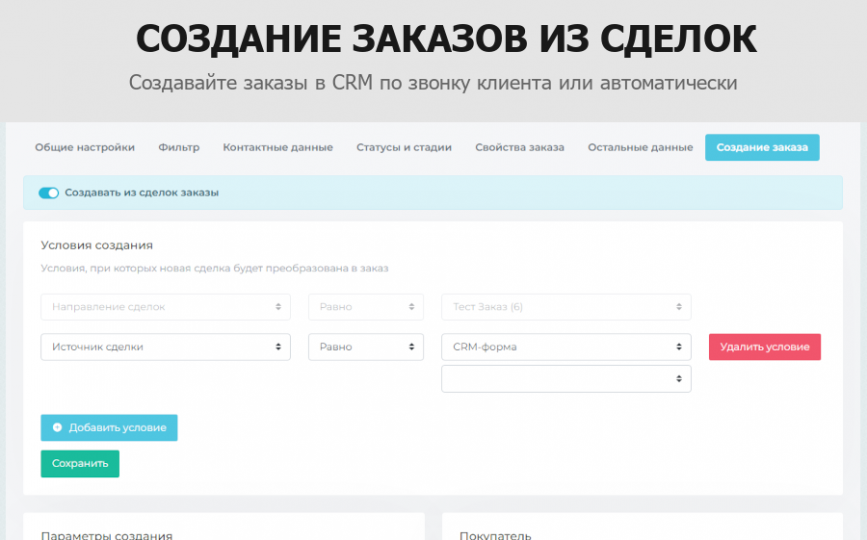Expand the Тест Заказ (6) dropdown
867x540 pixels.
click(x=566, y=307)
